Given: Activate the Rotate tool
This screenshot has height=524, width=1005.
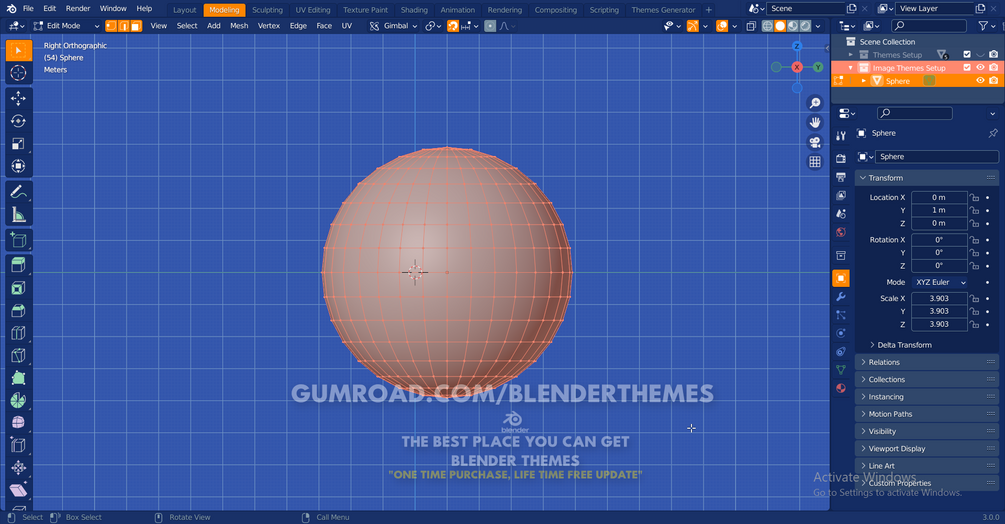Looking at the screenshot, I should point(19,121).
